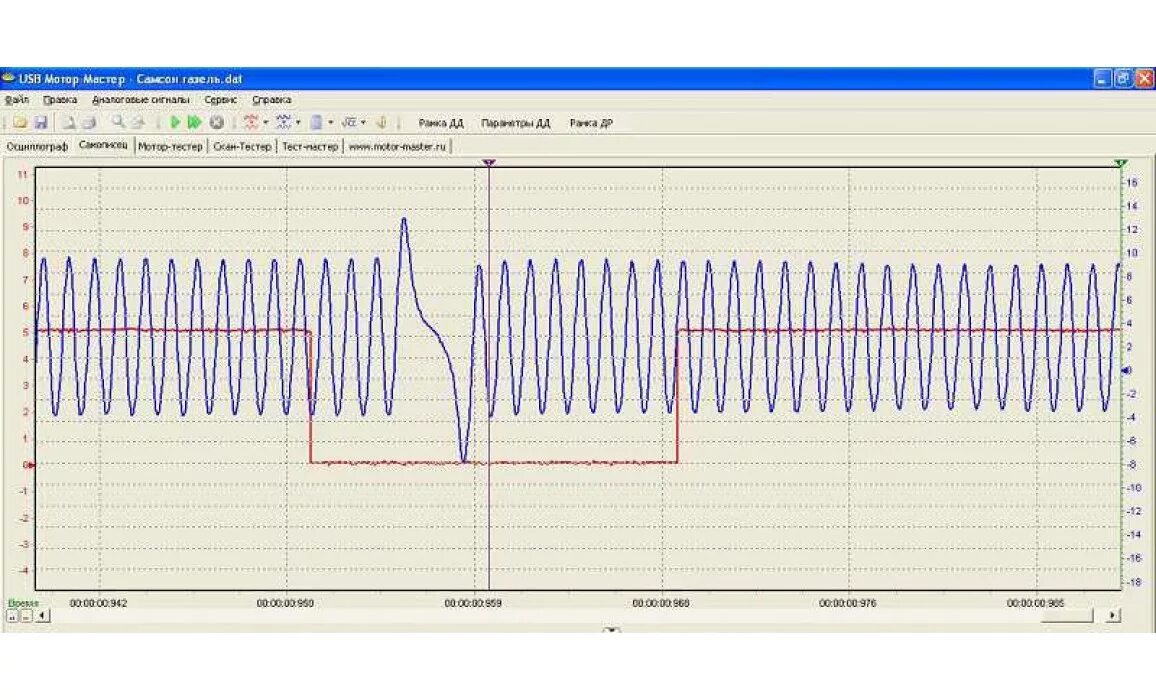This screenshot has width=1156, height=700.
Task: Select the Самописец tab
Action: pyautogui.click(x=103, y=145)
